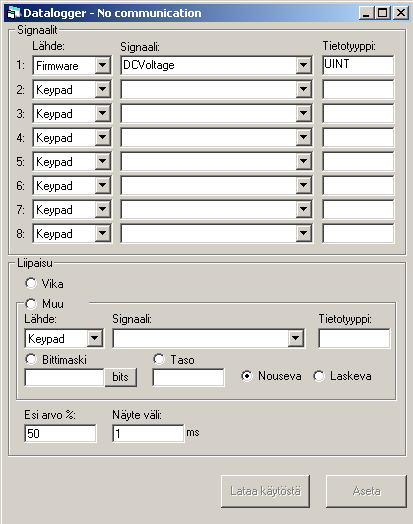
Task: Choose the Taso radio option
Action: (x=159, y=359)
